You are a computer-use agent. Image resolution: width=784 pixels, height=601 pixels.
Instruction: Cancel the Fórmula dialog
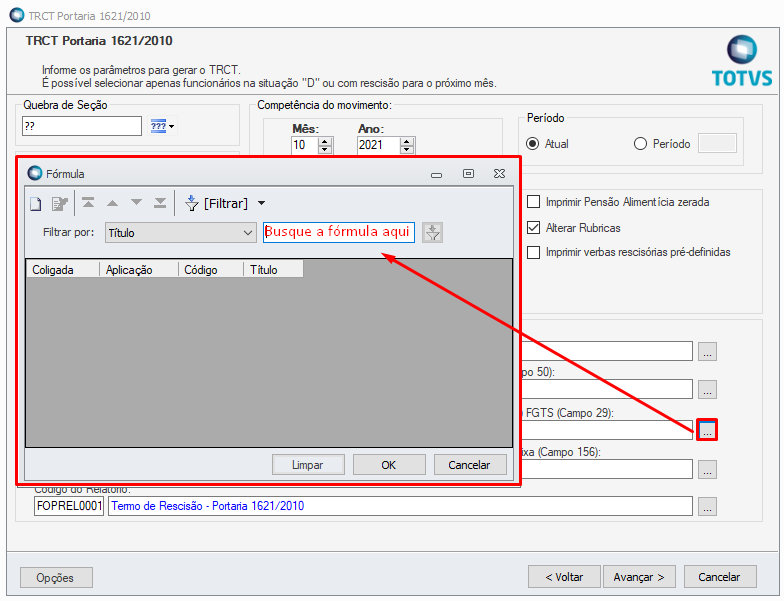point(470,464)
